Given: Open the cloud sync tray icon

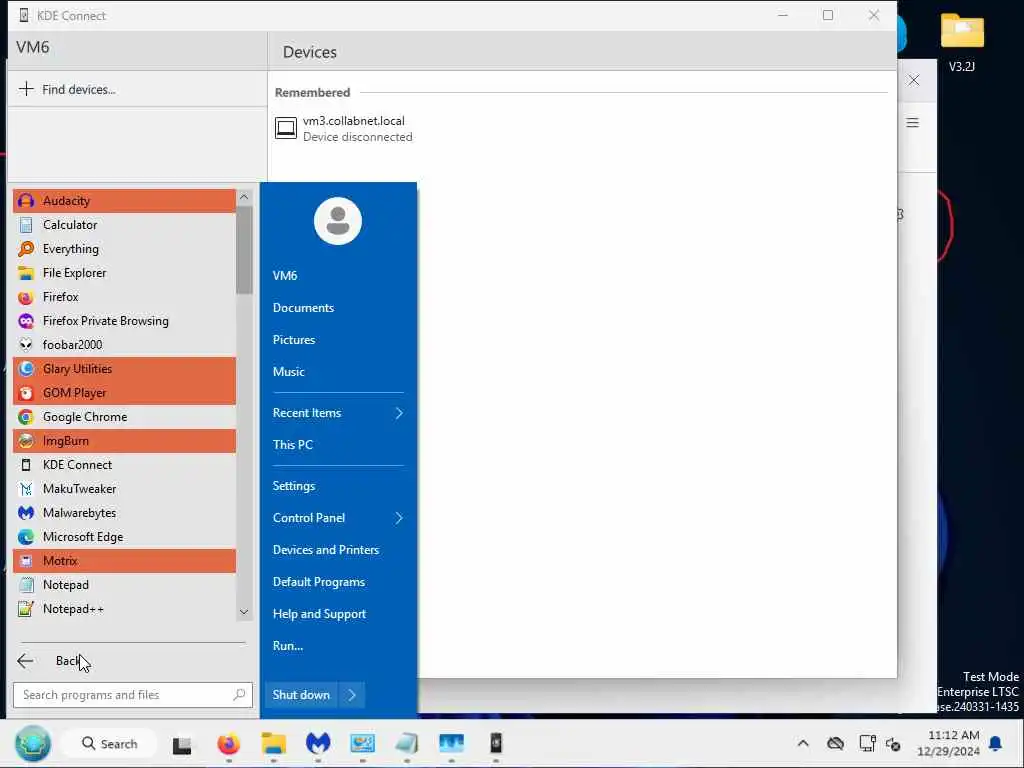Looking at the screenshot, I should click(835, 743).
